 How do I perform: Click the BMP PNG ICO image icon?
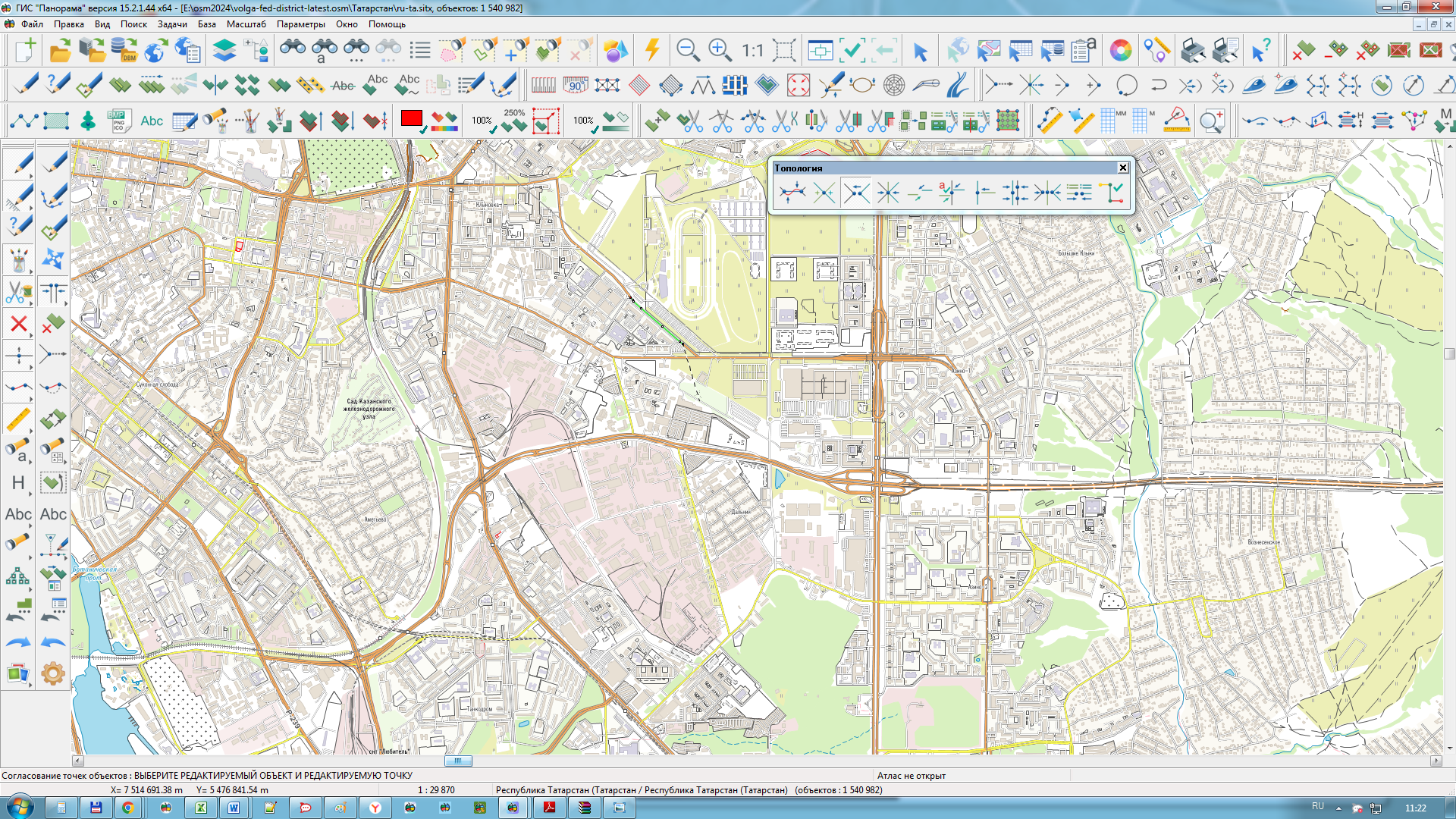[119, 121]
